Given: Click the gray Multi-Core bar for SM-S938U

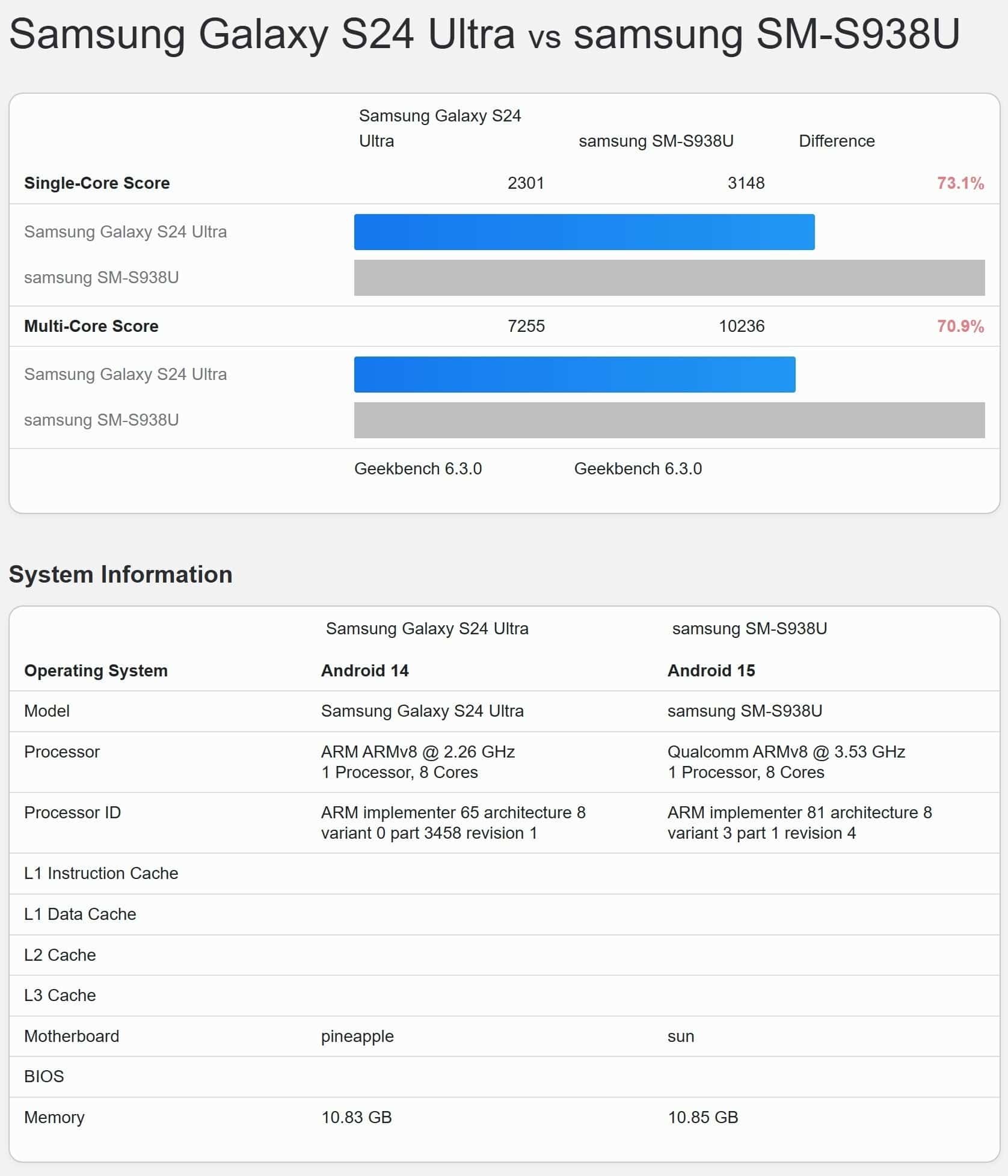Looking at the screenshot, I should click(x=669, y=420).
